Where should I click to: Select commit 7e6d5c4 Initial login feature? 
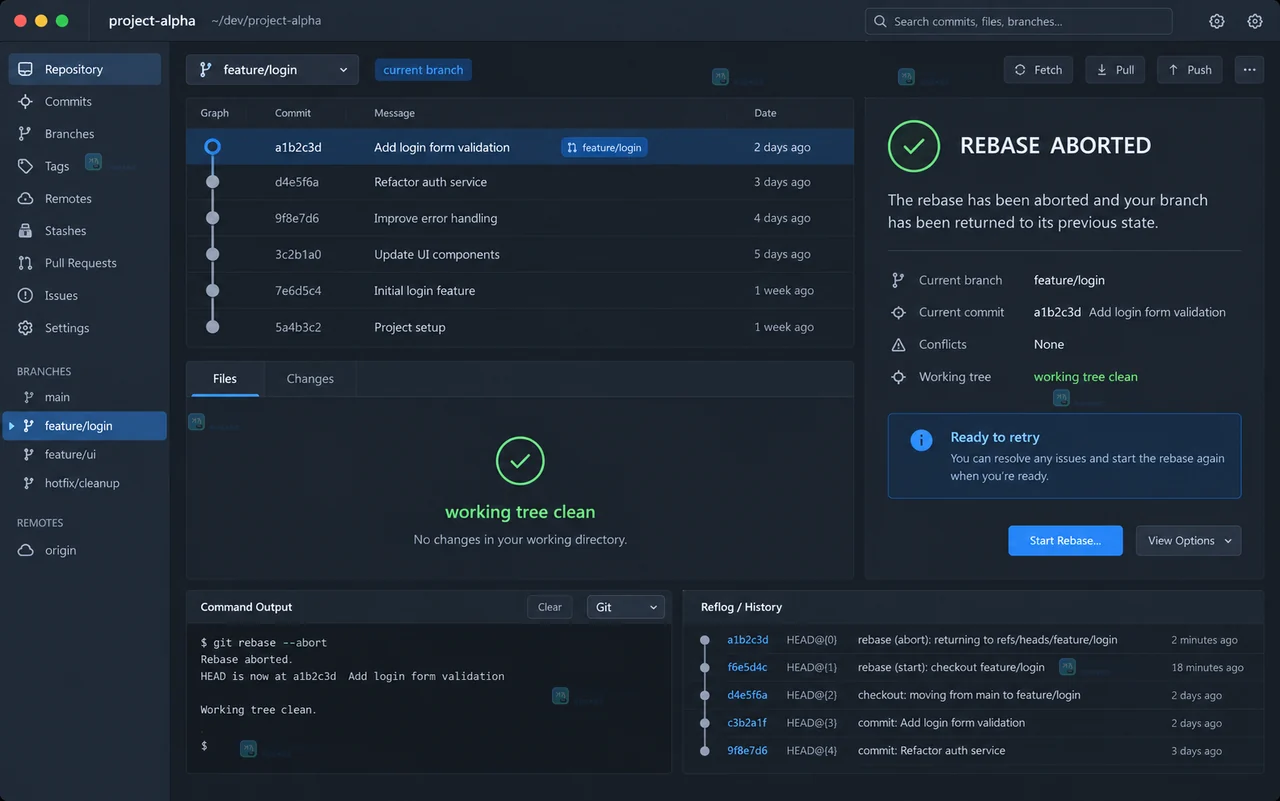520,291
